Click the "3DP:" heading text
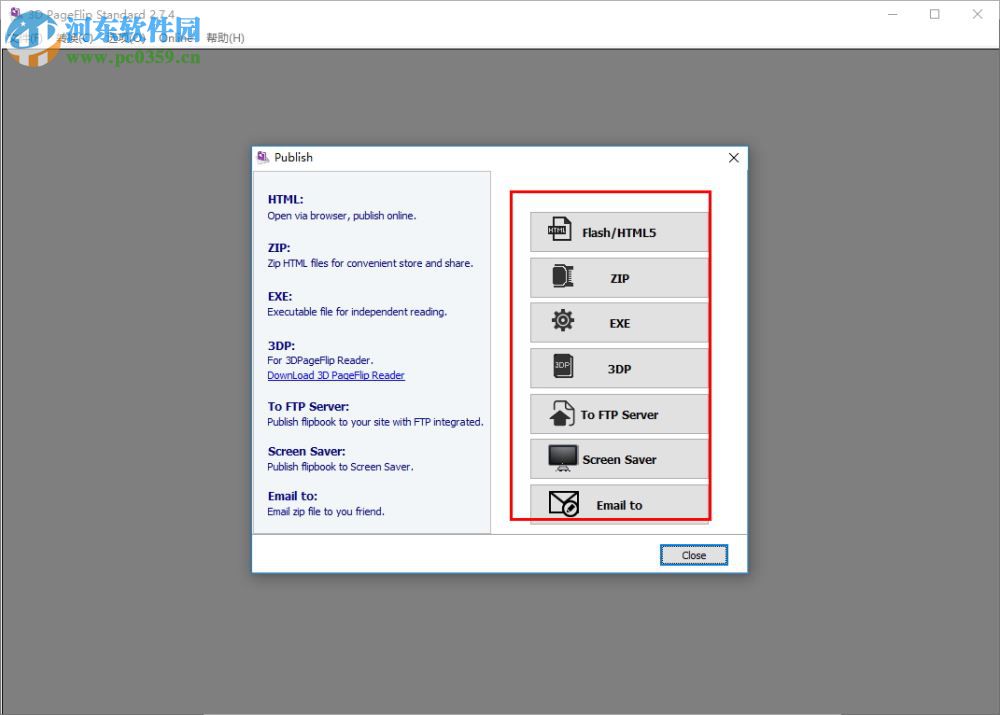The height and width of the screenshot is (715, 1000). pos(281,346)
